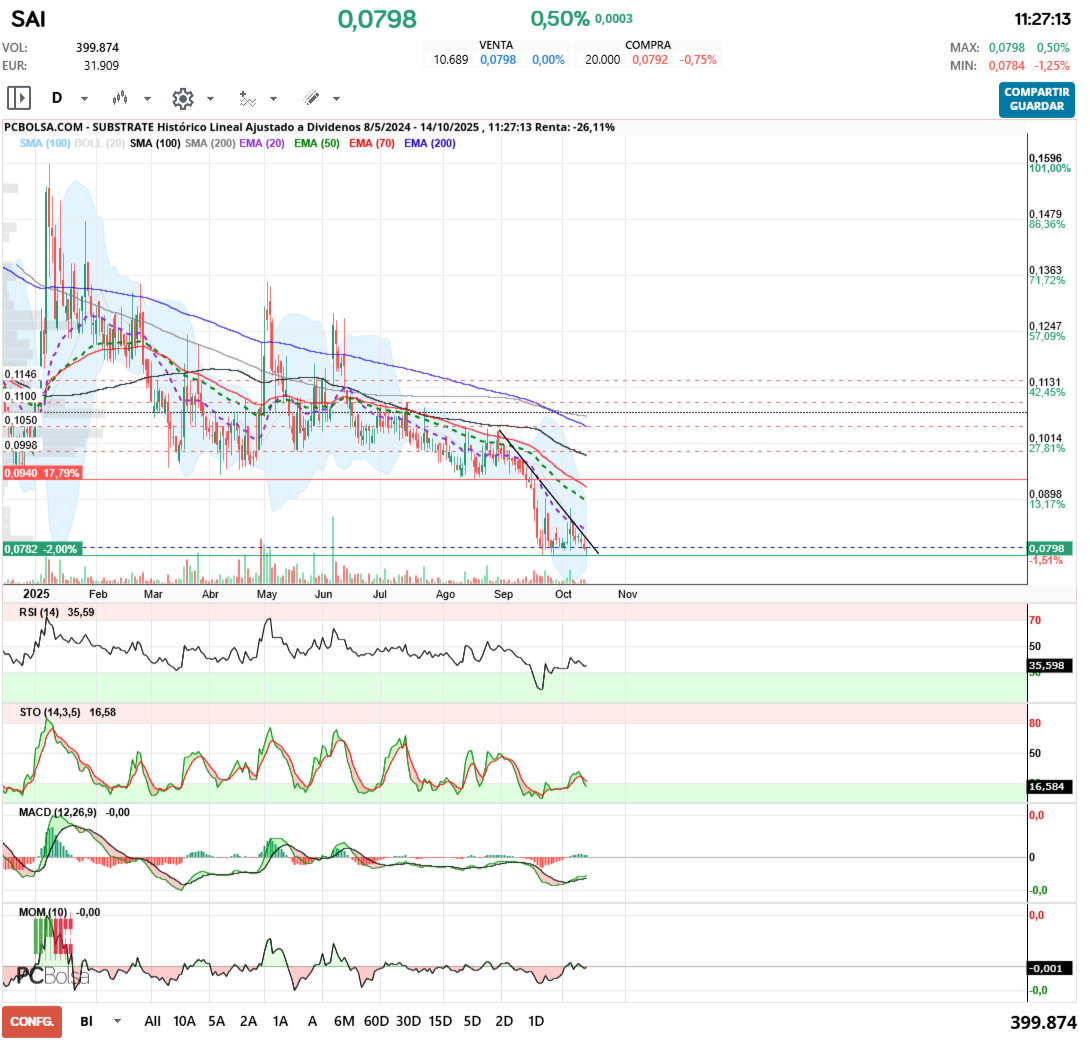Toggle the SMA (200) indicator label
The width and height of the screenshot is (1090, 1043).
pos(209,144)
